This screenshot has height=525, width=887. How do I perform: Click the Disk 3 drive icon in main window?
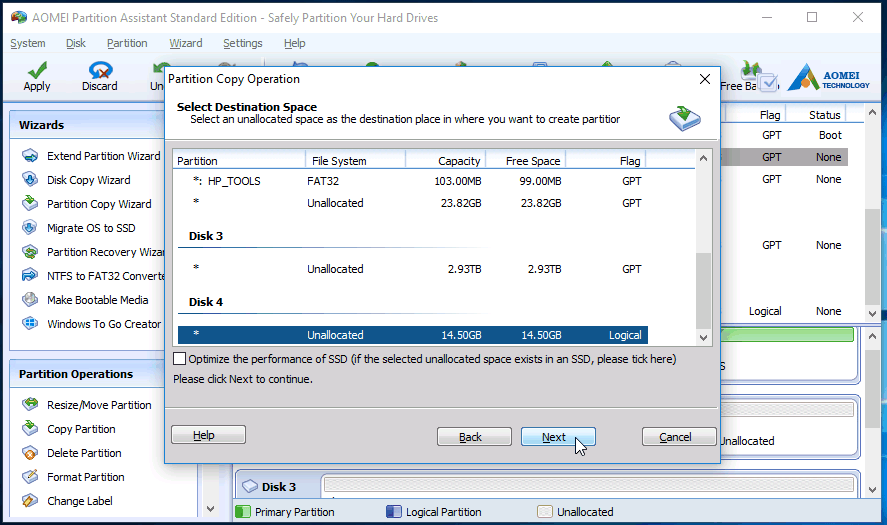[x=250, y=487]
